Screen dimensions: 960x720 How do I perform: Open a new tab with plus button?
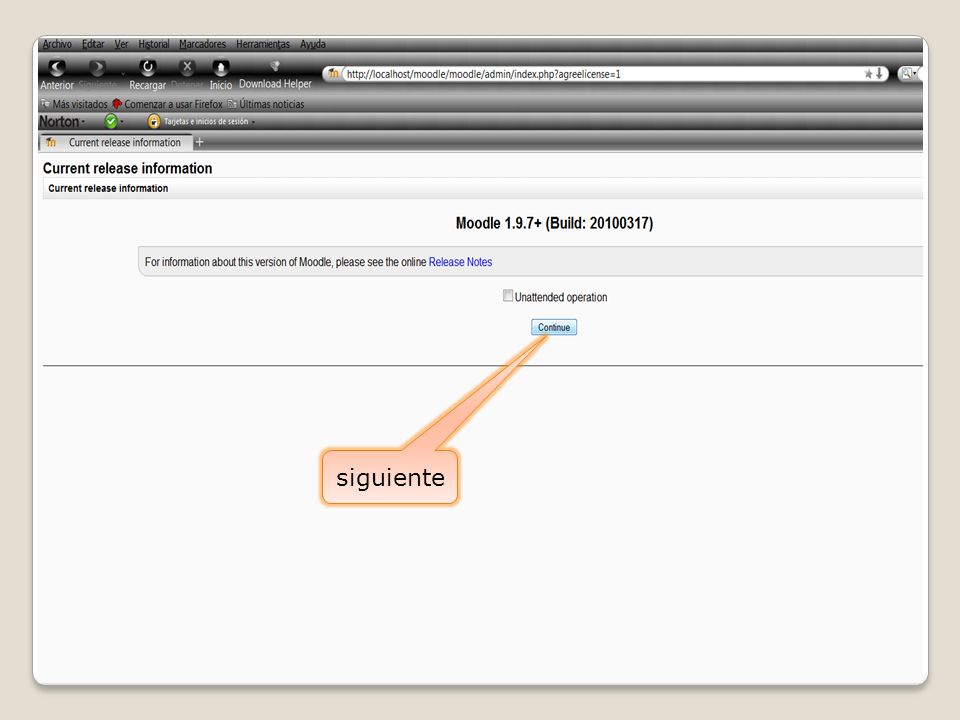coord(199,142)
